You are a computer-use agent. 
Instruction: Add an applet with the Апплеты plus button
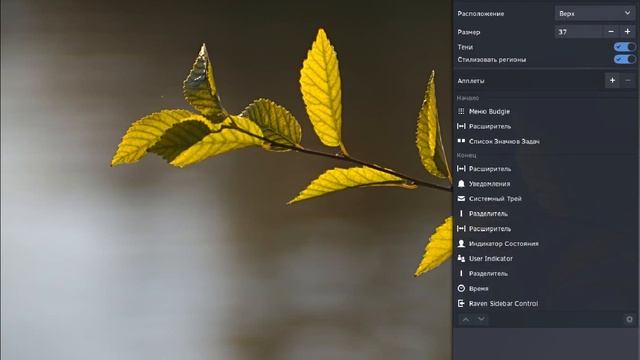point(612,81)
